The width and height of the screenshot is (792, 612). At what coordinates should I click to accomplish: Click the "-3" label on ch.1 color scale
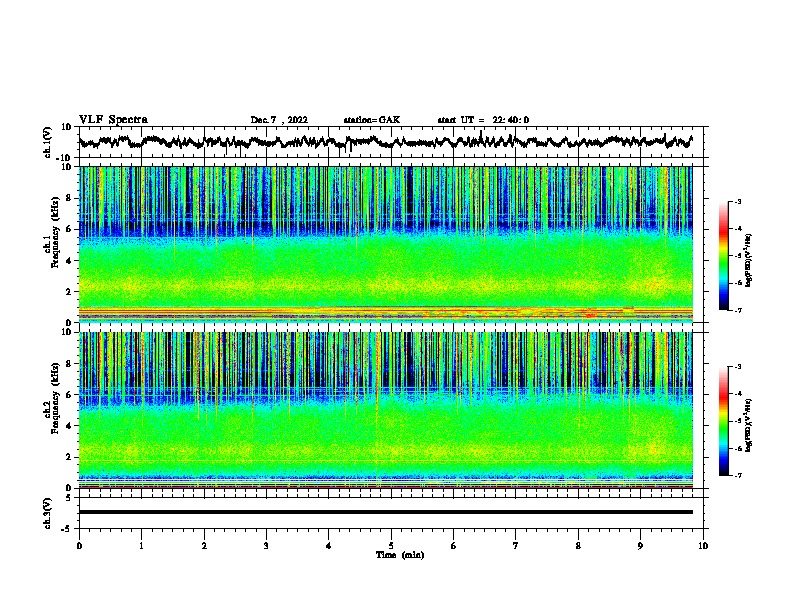[x=737, y=201]
